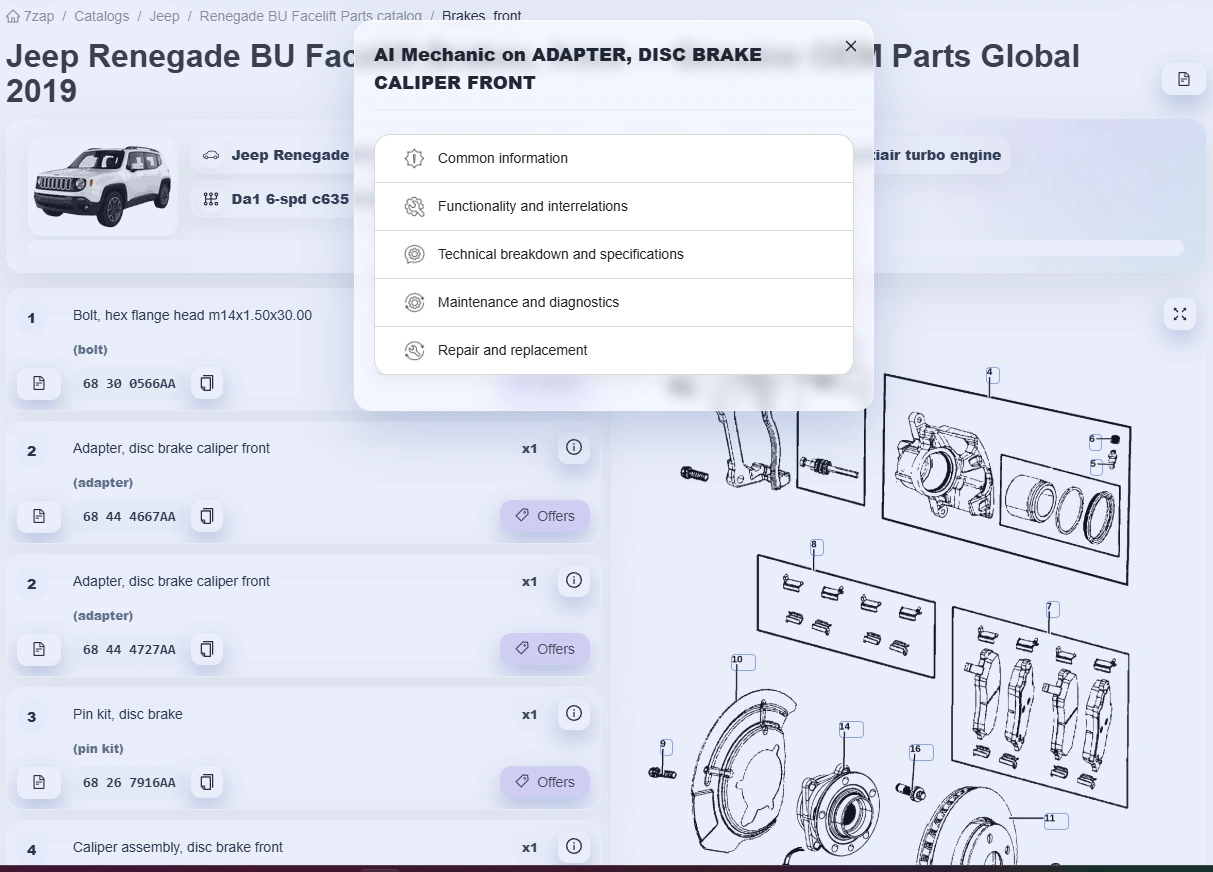Expand the parts diagram to fullscreen
Screen dimensions: 1213x872
(x=1180, y=314)
